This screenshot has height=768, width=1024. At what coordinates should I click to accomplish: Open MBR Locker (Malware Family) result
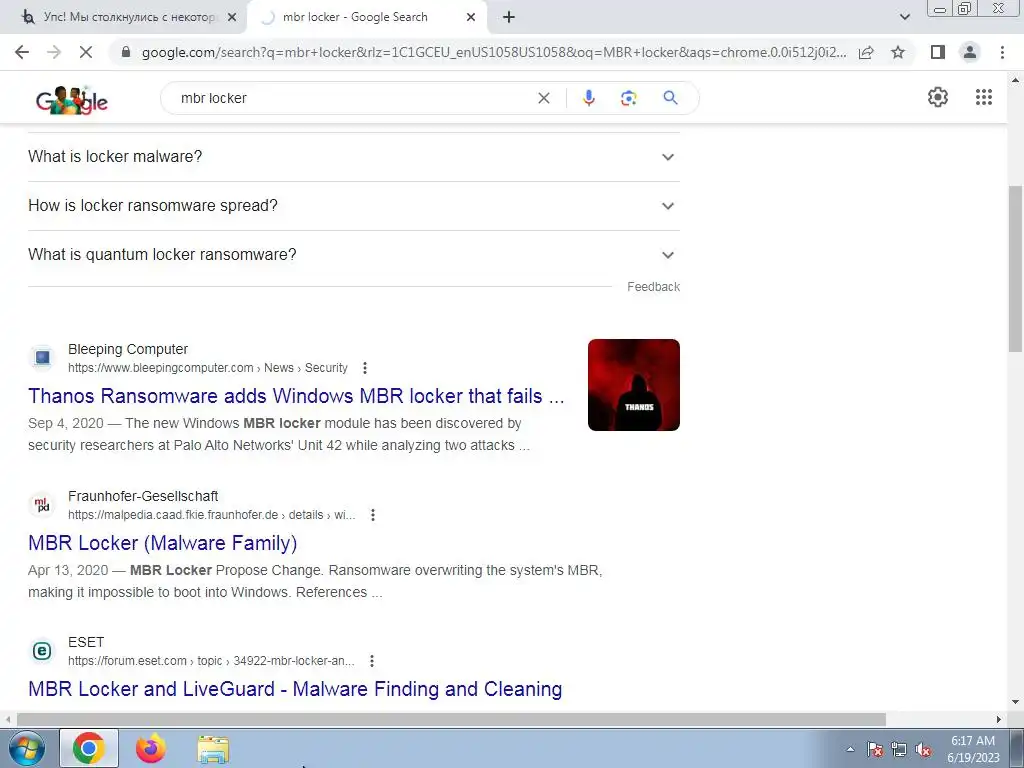click(x=163, y=543)
